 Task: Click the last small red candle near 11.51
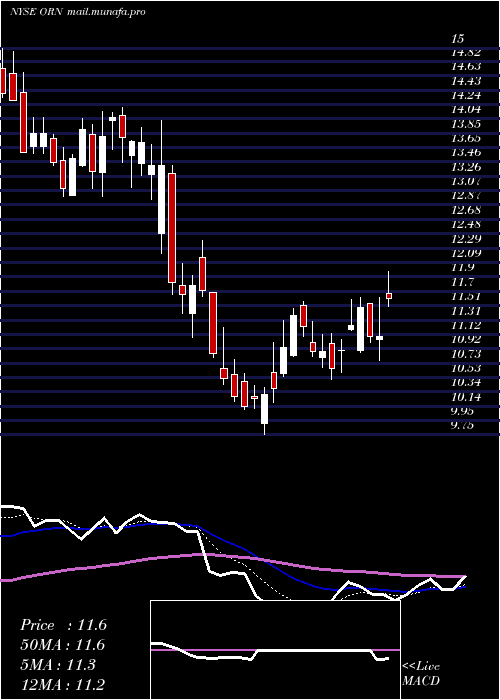389,296
